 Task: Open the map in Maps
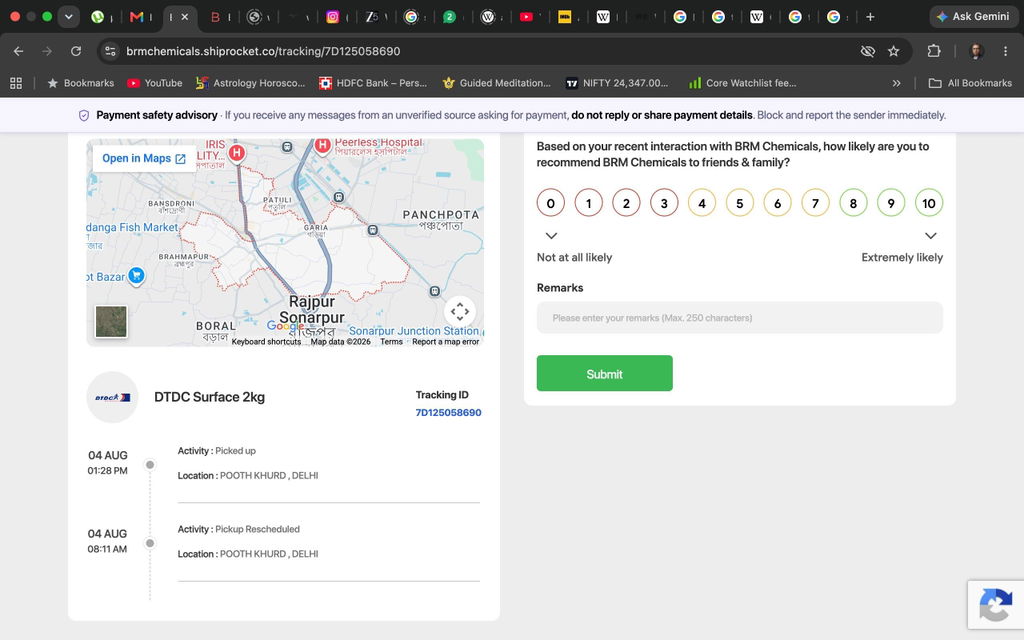click(x=144, y=159)
